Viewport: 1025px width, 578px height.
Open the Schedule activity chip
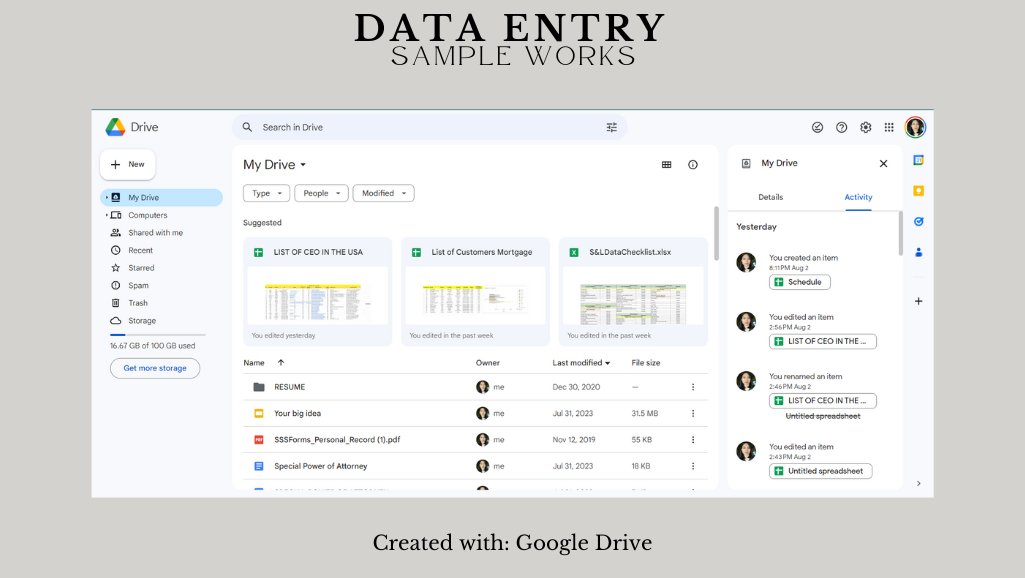coord(799,282)
